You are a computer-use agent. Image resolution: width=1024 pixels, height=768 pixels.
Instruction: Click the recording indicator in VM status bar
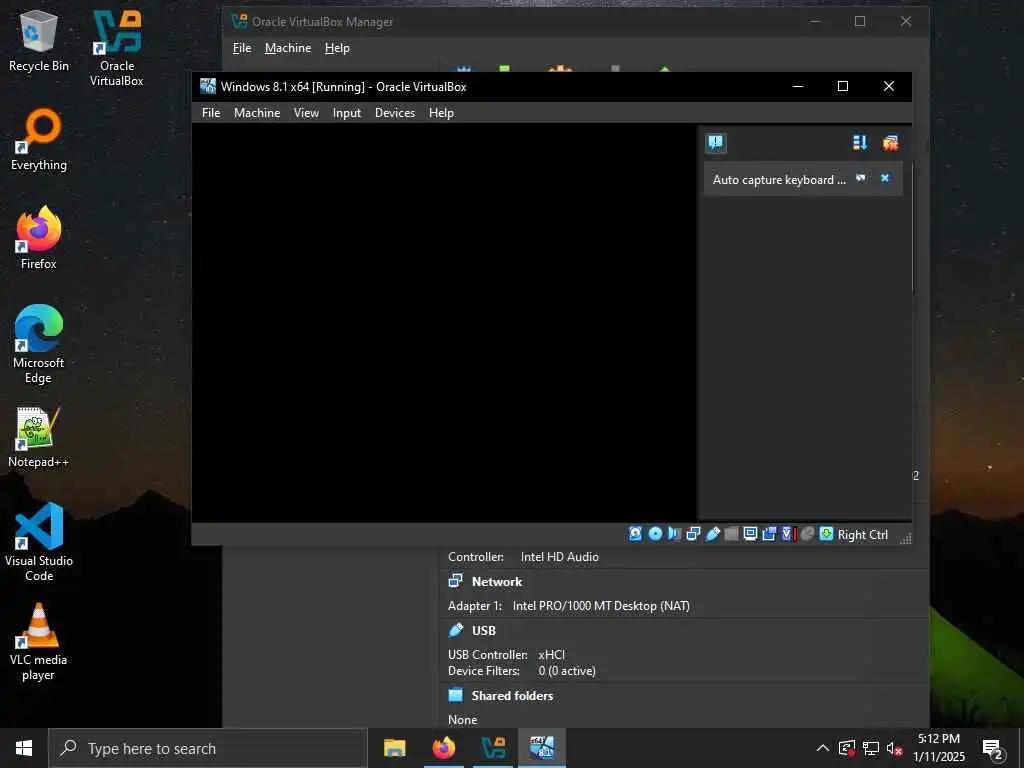pos(769,534)
